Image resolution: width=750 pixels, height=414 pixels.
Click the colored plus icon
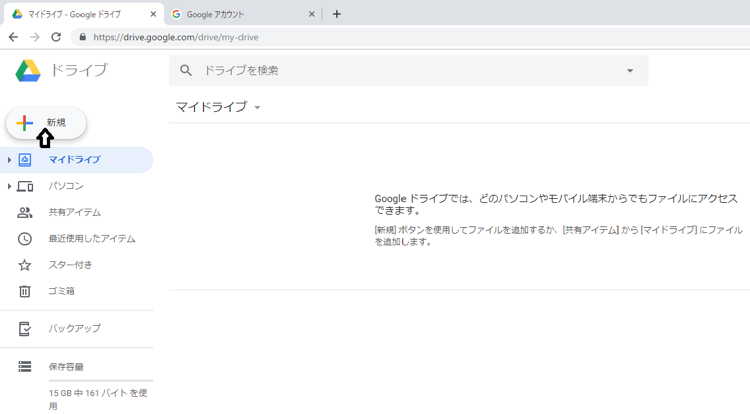[24, 123]
